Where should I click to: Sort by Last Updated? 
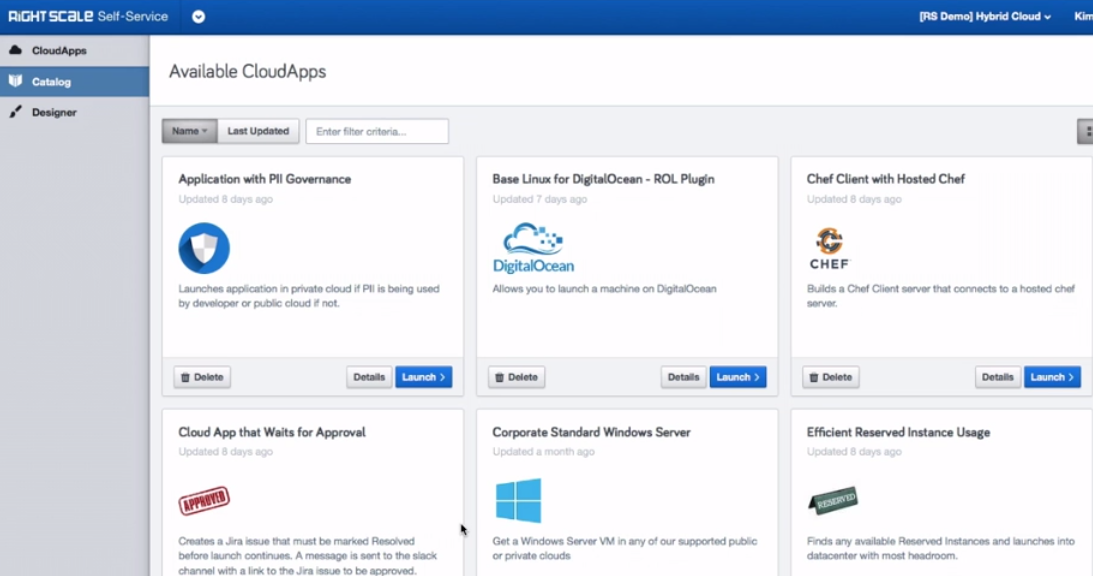point(258,131)
